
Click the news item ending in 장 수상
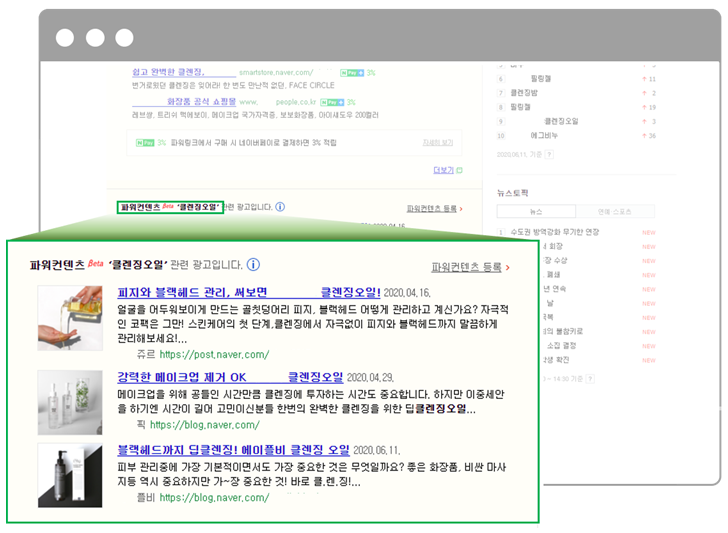[555, 260]
